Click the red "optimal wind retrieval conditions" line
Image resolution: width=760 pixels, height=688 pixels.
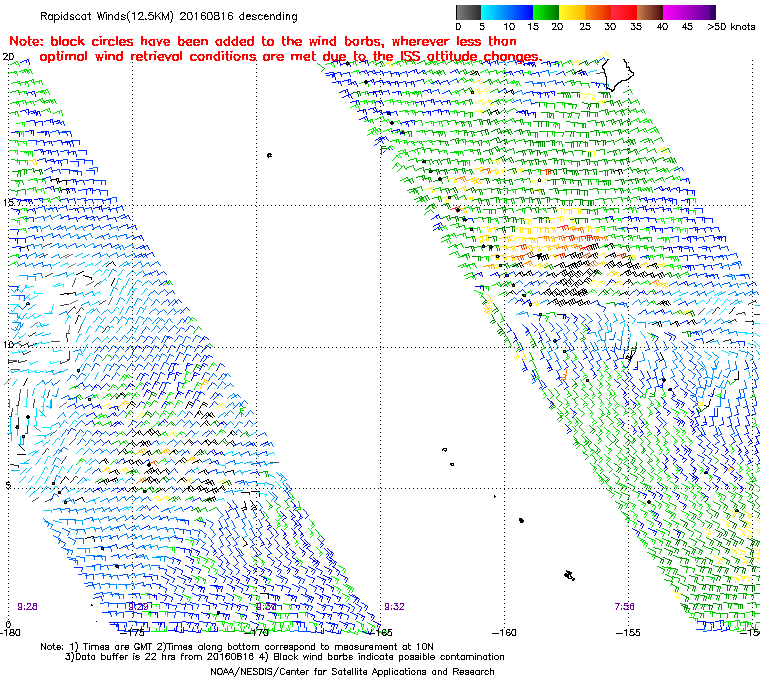[291, 56]
